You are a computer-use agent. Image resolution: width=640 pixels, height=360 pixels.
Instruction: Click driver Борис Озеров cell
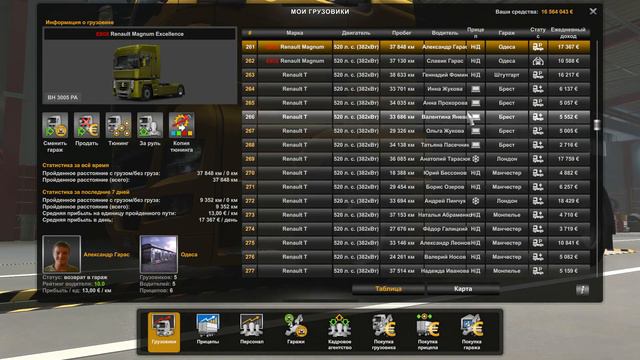tap(445, 187)
